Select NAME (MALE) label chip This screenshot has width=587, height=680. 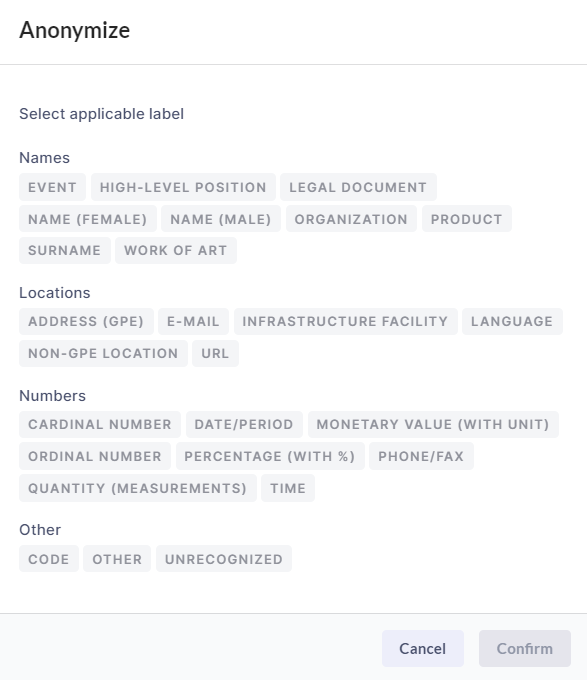[x=221, y=219]
